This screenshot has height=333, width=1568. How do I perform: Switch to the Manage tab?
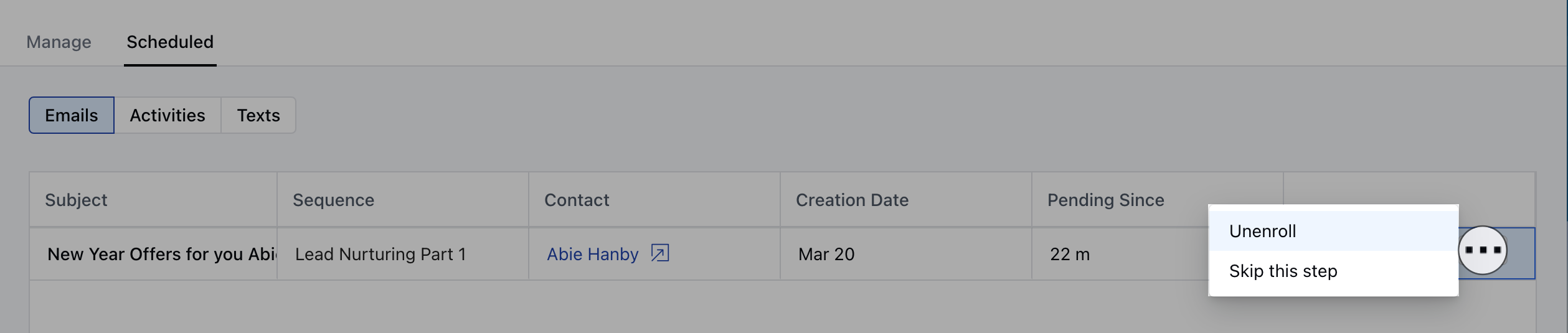[59, 42]
